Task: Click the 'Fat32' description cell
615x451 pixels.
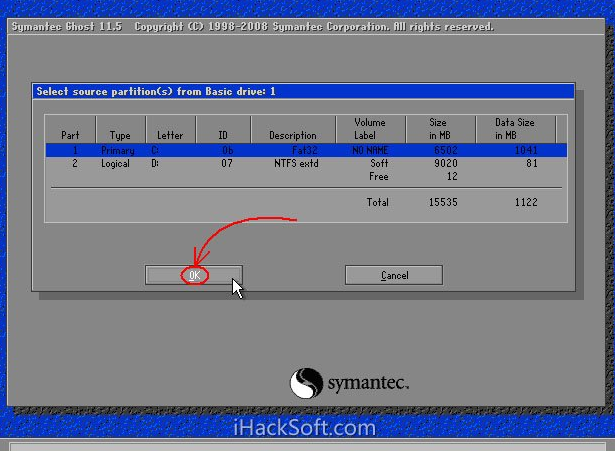Action: pos(305,150)
